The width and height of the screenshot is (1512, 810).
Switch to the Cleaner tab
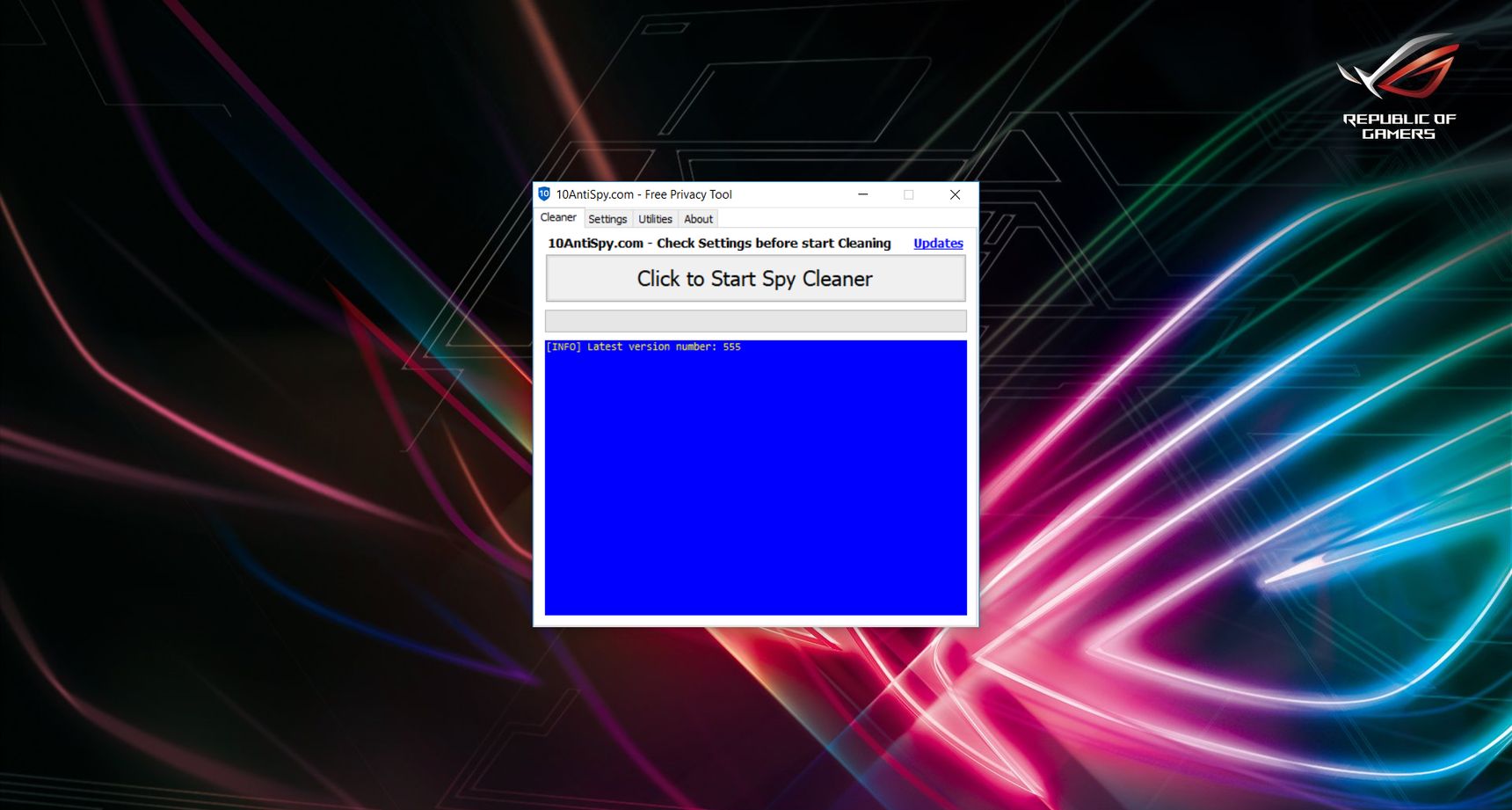(558, 217)
